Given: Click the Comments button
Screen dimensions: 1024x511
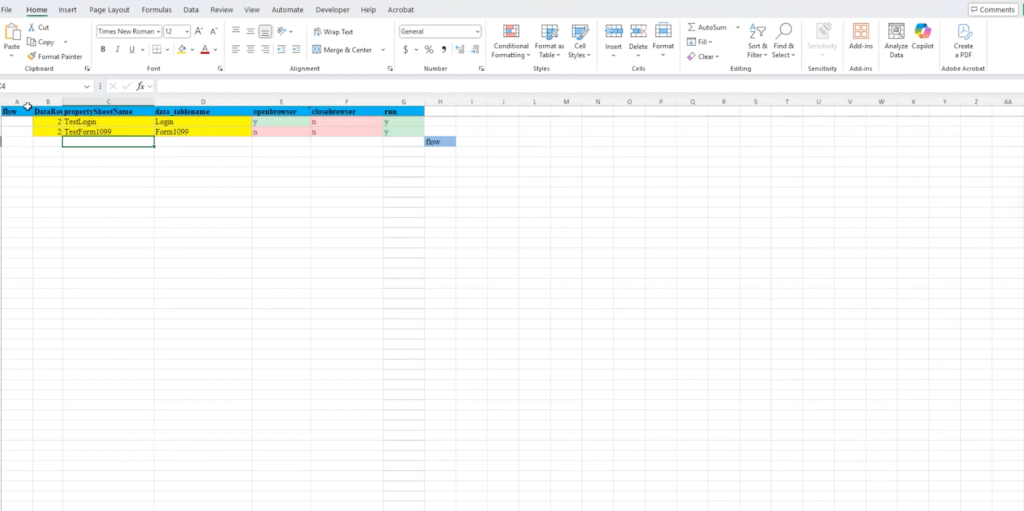Looking at the screenshot, I should (992, 9).
